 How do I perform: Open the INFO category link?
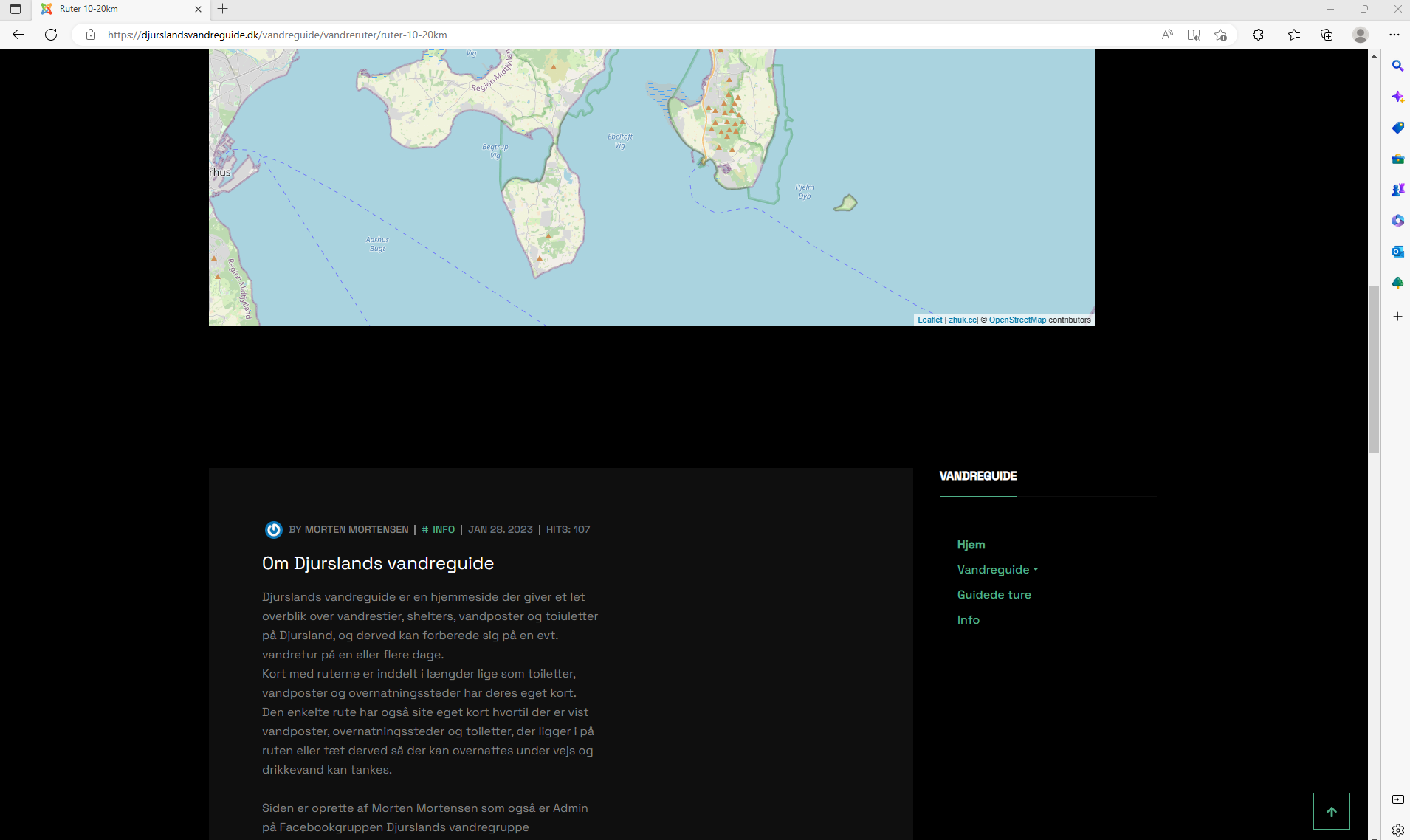click(443, 529)
